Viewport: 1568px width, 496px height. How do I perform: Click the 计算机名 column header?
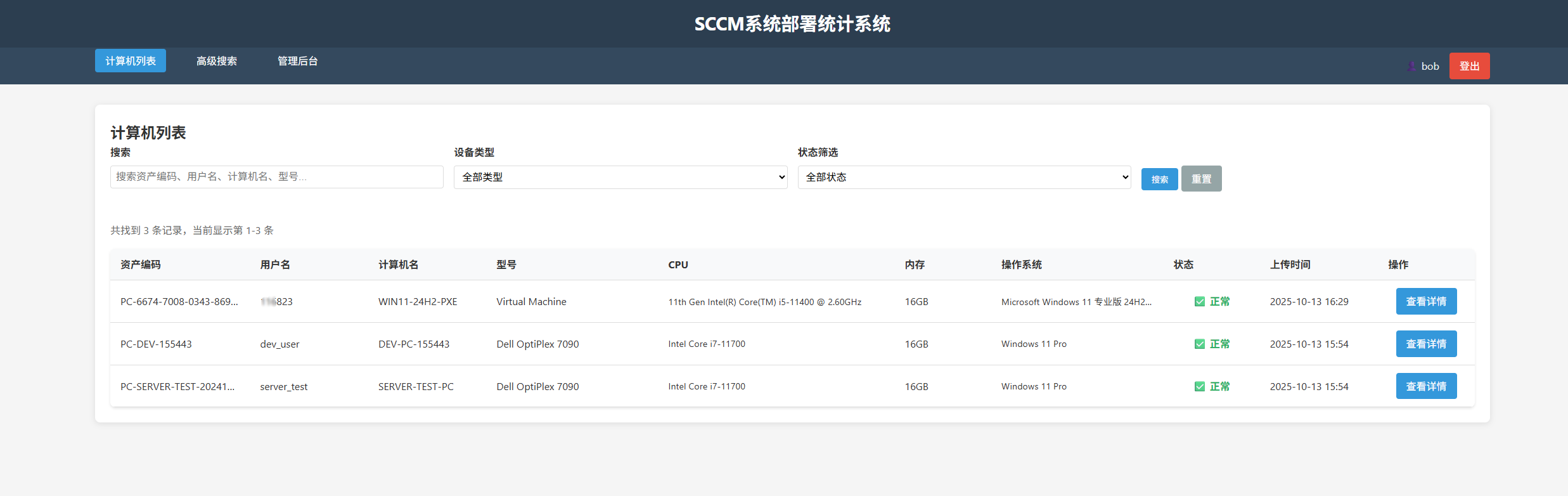pos(399,264)
